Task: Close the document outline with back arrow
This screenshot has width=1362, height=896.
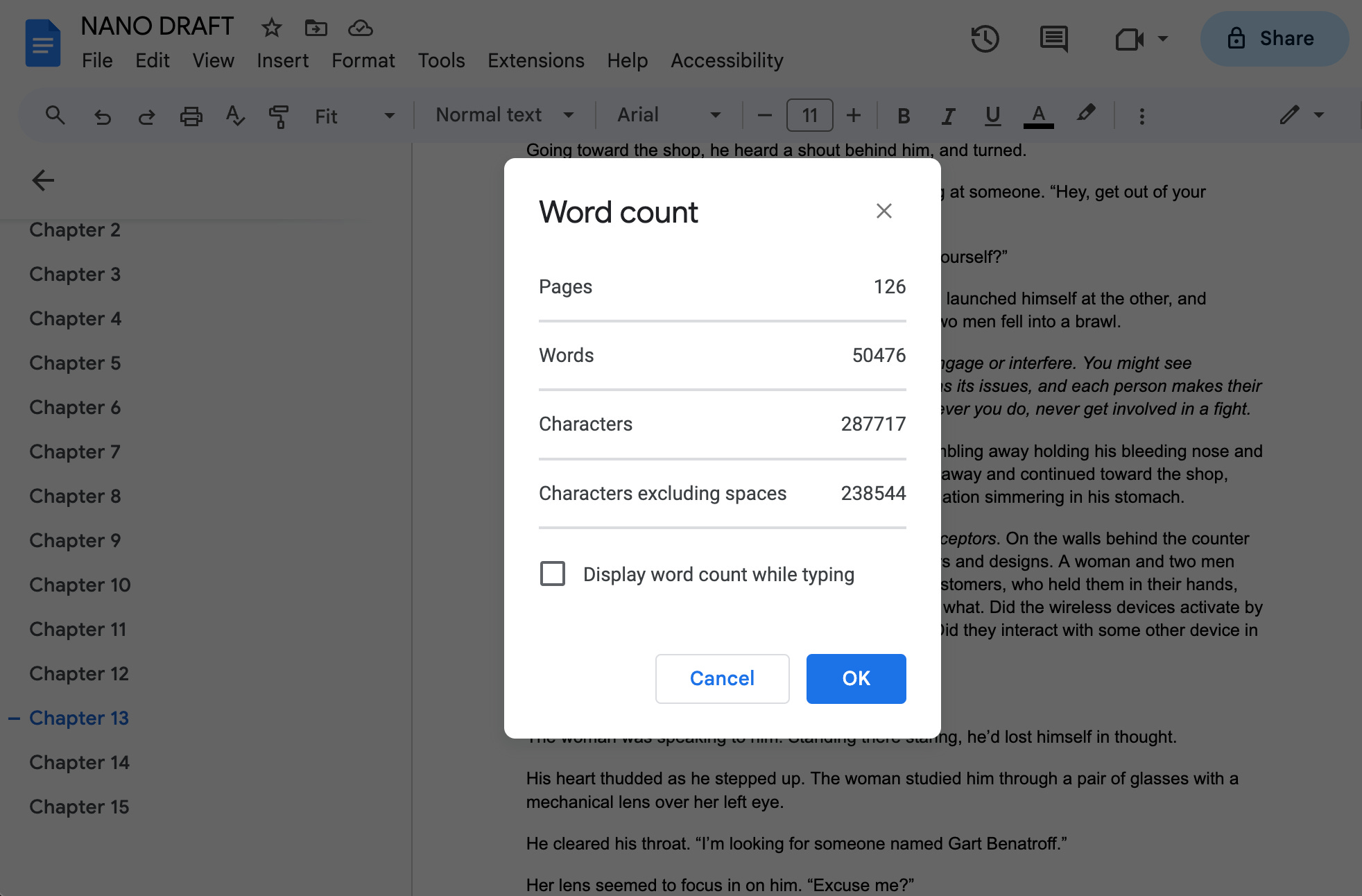Action: (x=43, y=180)
